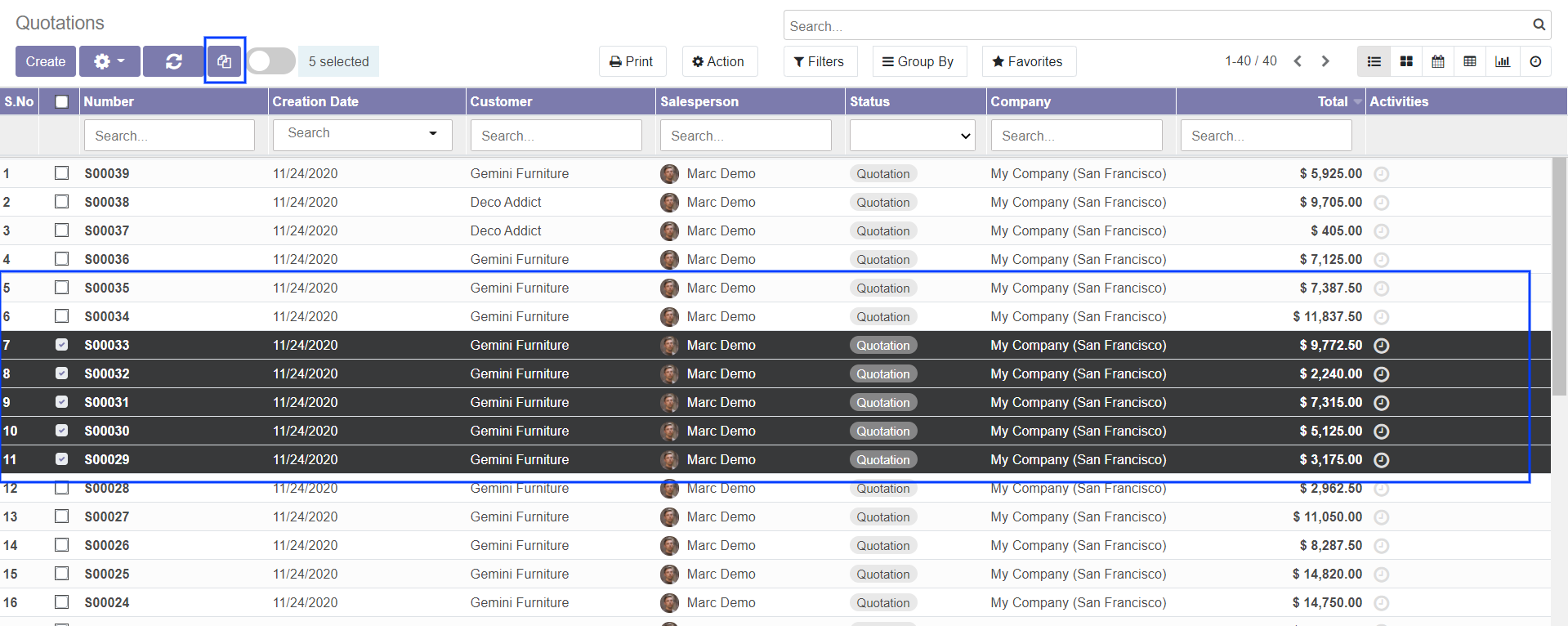The width and height of the screenshot is (1568, 626).
Task: Switch to calendar view
Action: point(1438,61)
